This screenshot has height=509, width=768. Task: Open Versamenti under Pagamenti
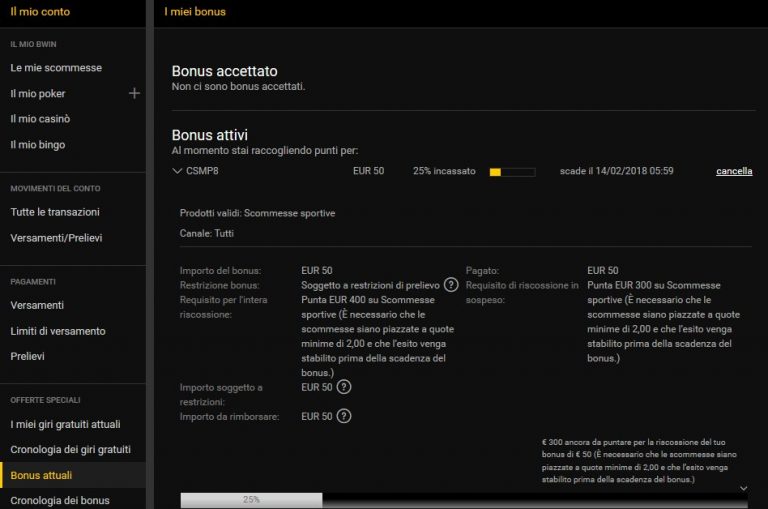(37, 305)
